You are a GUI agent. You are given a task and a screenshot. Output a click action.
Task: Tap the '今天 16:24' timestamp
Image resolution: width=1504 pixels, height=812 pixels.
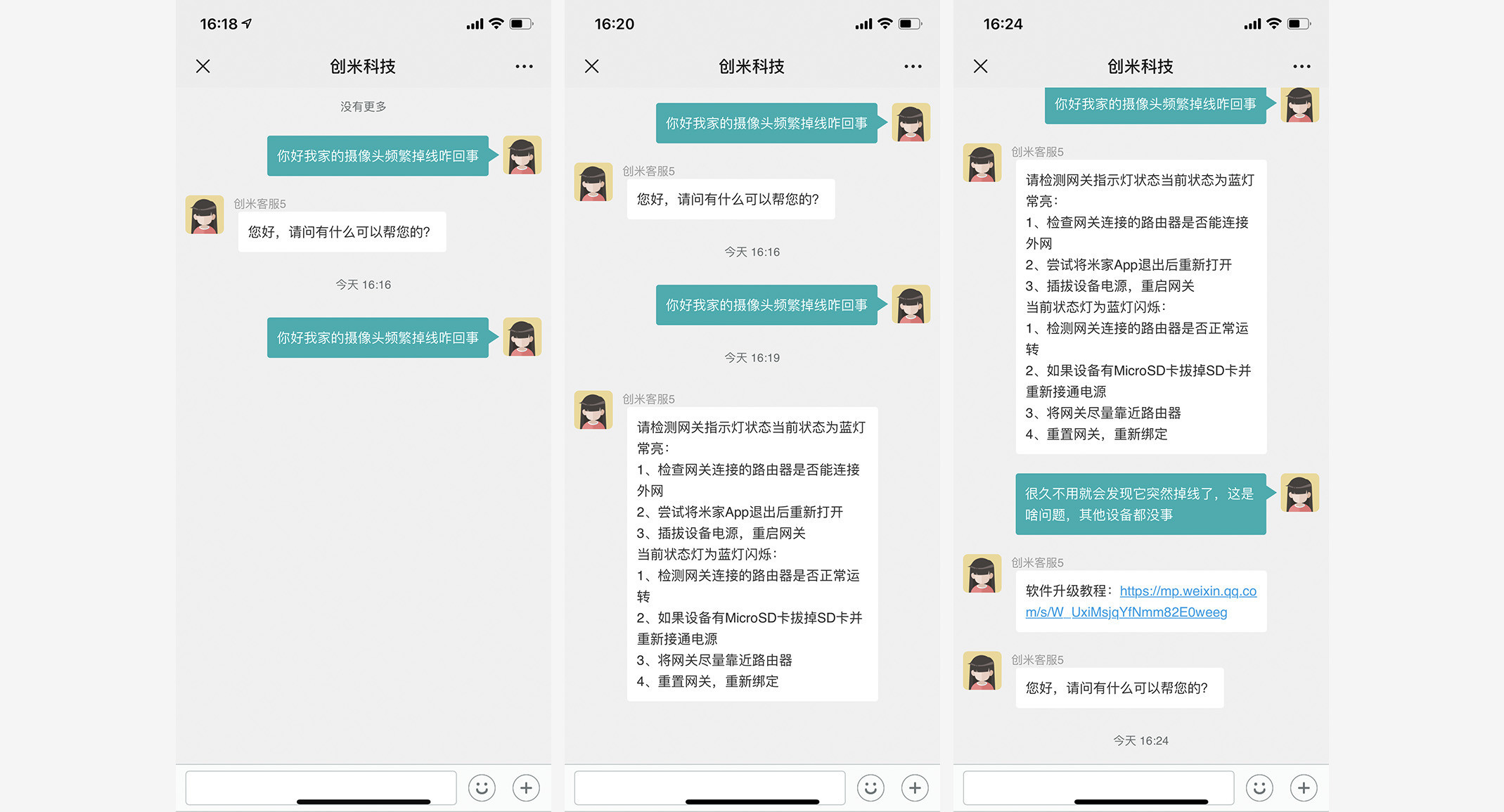(1140, 740)
